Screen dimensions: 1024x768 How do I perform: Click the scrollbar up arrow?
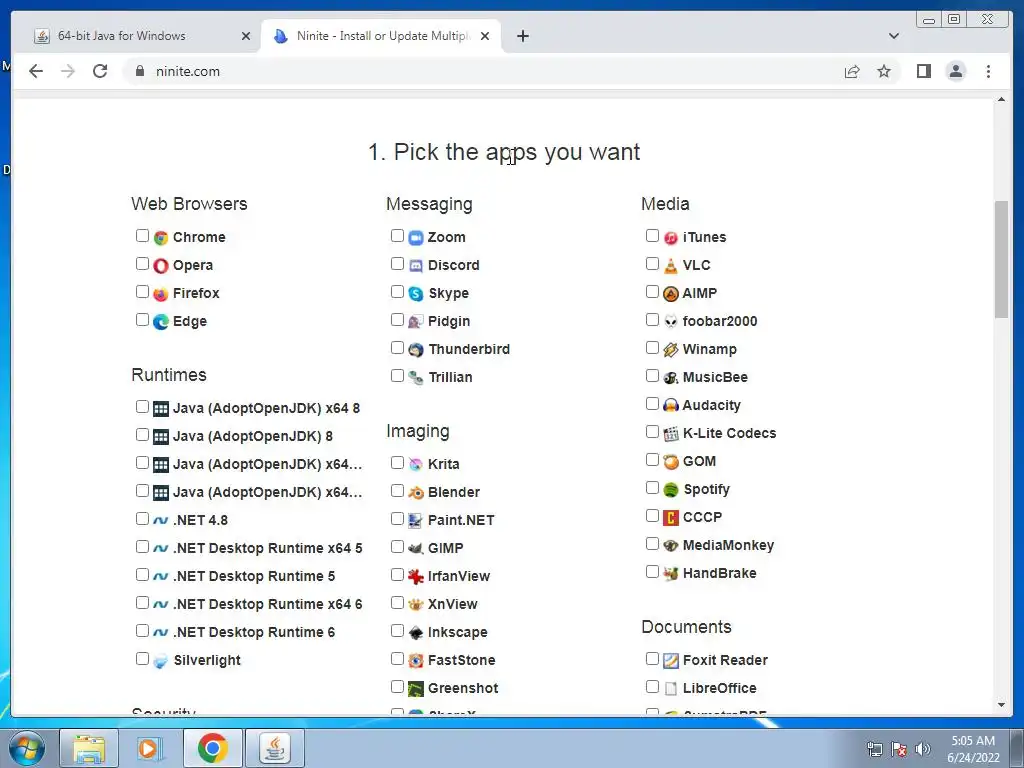(x=1001, y=100)
